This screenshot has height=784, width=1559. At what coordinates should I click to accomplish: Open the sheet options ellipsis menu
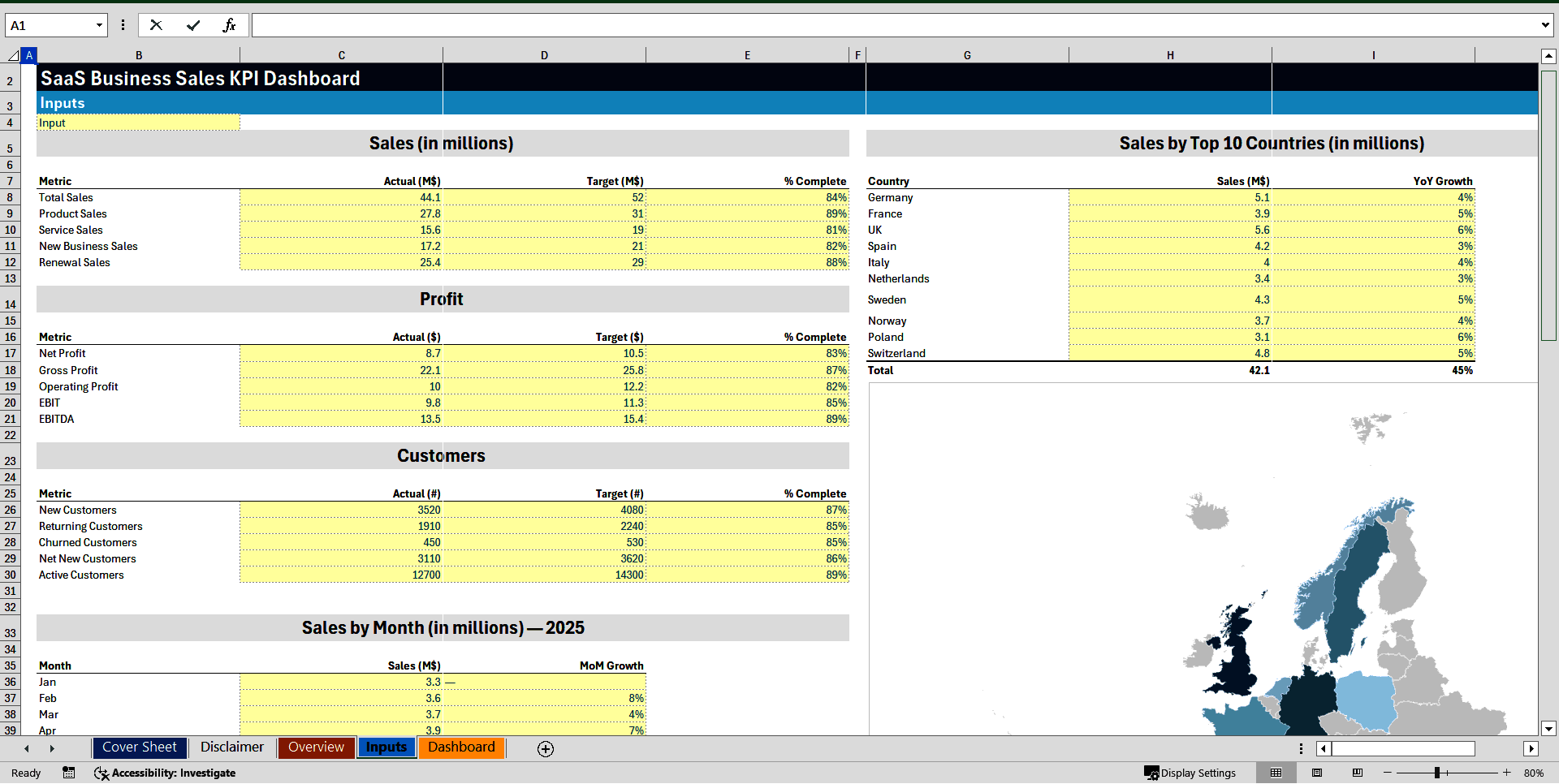pyautogui.click(x=1301, y=748)
